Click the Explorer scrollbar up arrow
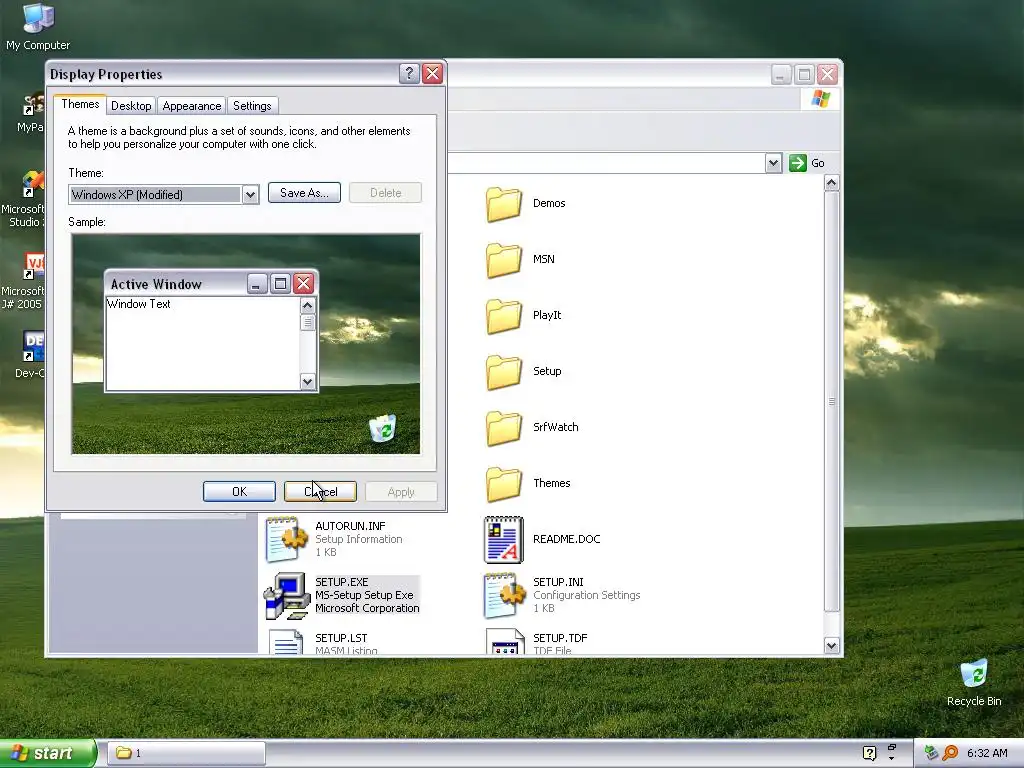 (x=831, y=183)
